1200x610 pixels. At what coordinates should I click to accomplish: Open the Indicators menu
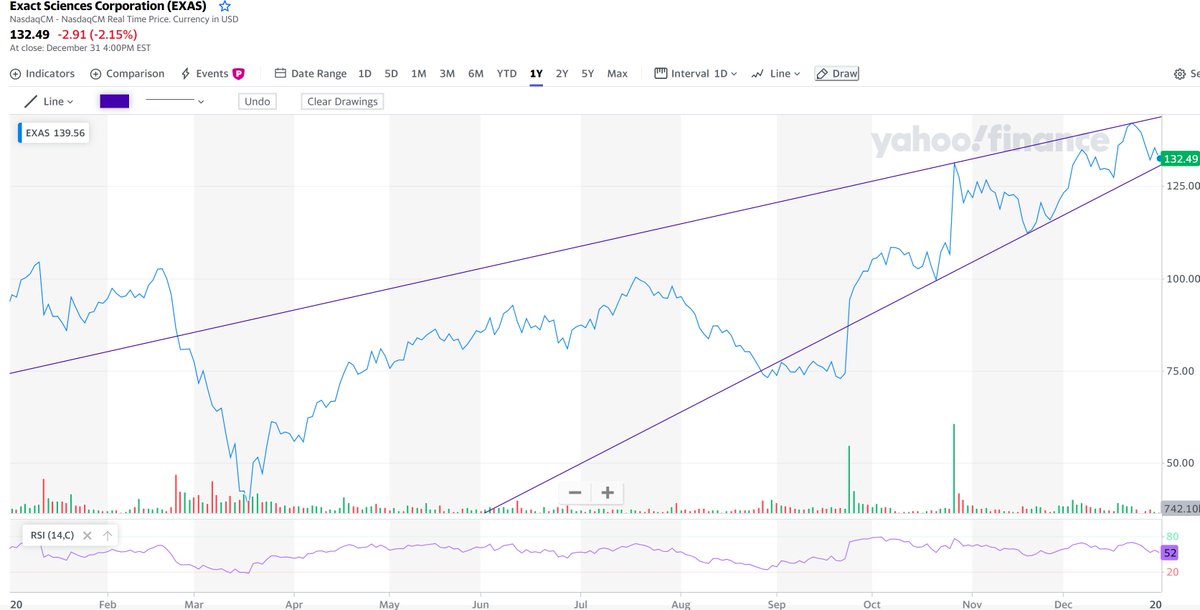42,74
